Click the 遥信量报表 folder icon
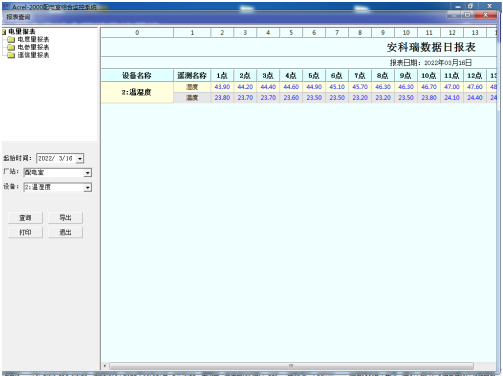 pyautogui.click(x=11, y=55)
